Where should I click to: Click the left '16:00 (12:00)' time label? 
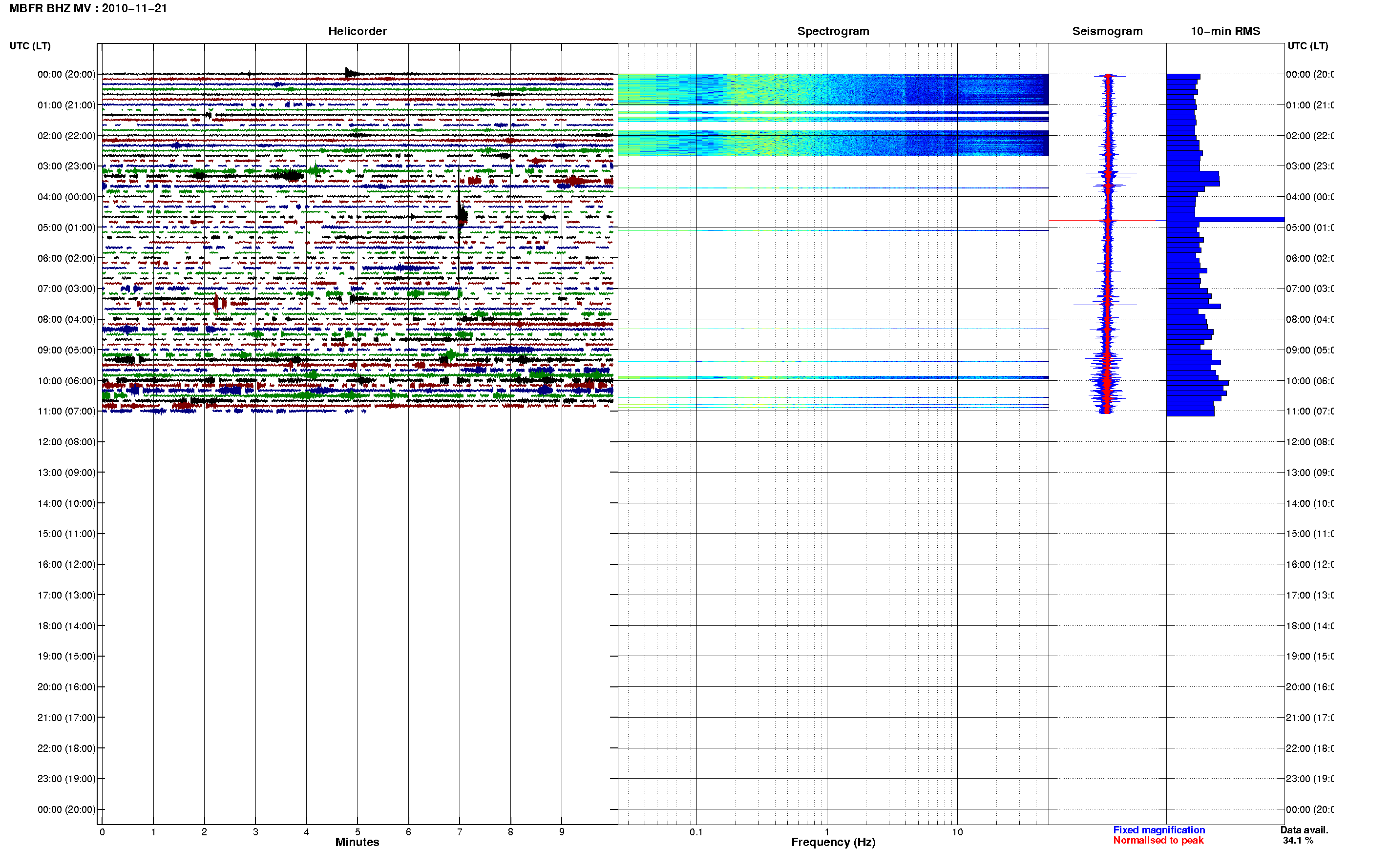point(66,565)
